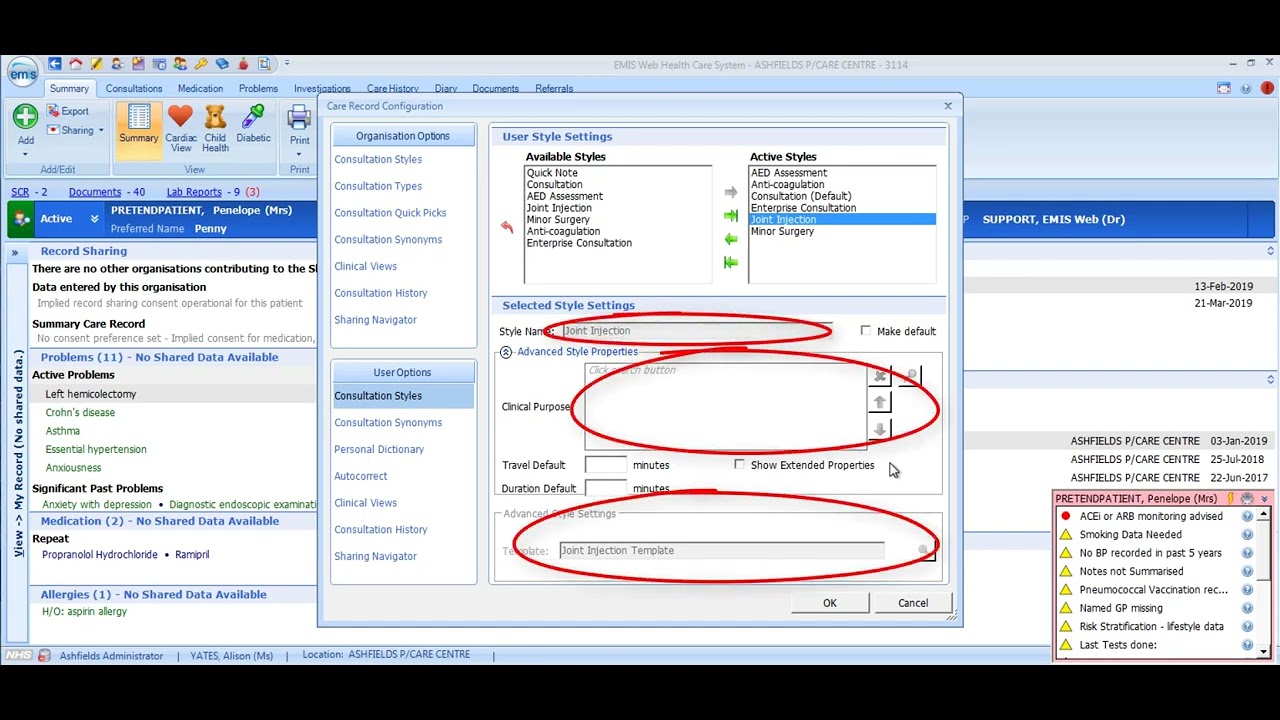
Task: Select Consultation Types under Organisation Options
Action: [378, 186]
